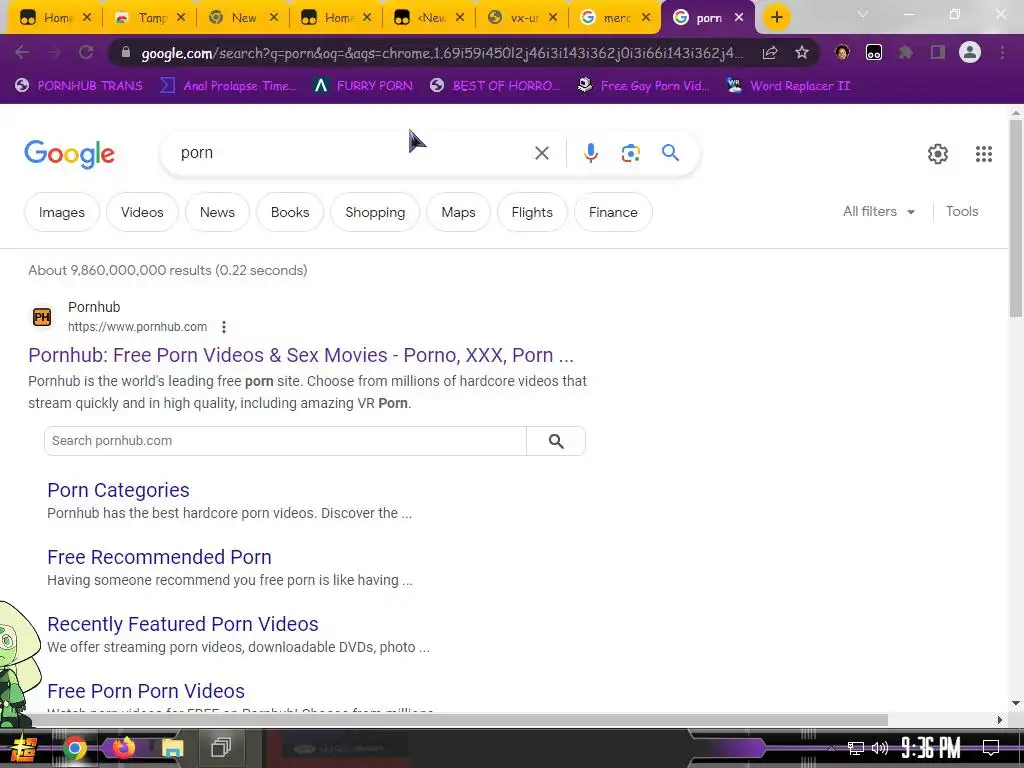Screen dimensions: 1024x768
Task: Click the Google search input field
Action: click(x=353, y=153)
